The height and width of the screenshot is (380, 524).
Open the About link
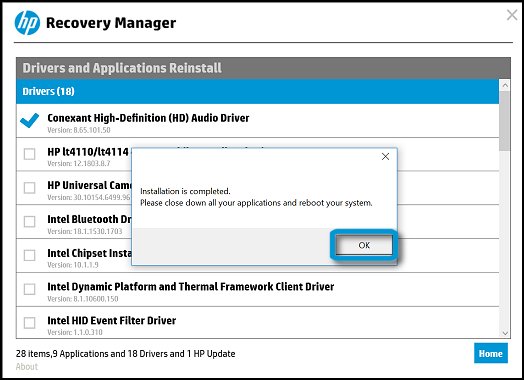pos(27,367)
